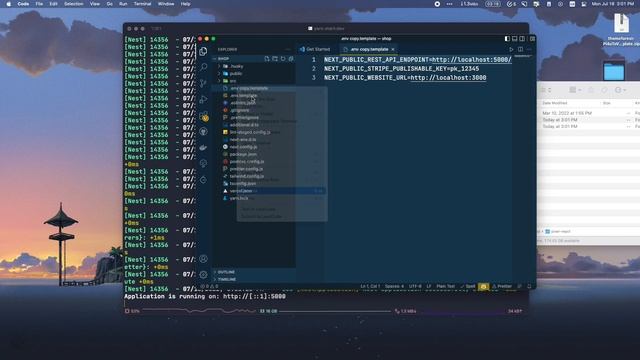Expand the .husky folder

pos(254,66)
